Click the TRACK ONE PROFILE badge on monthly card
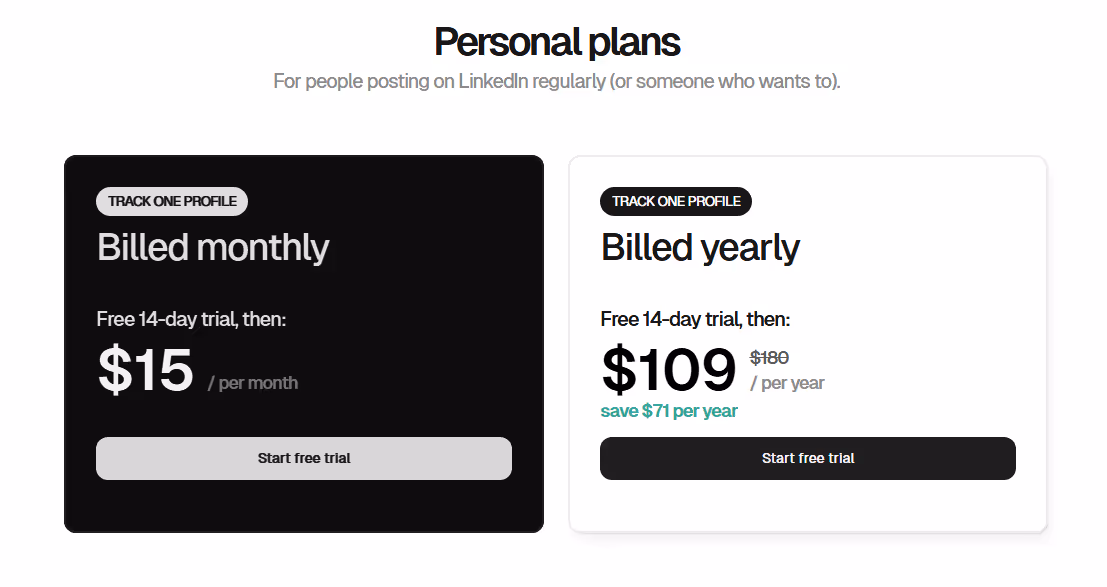Viewport: 1107px width, 587px height. click(171, 201)
